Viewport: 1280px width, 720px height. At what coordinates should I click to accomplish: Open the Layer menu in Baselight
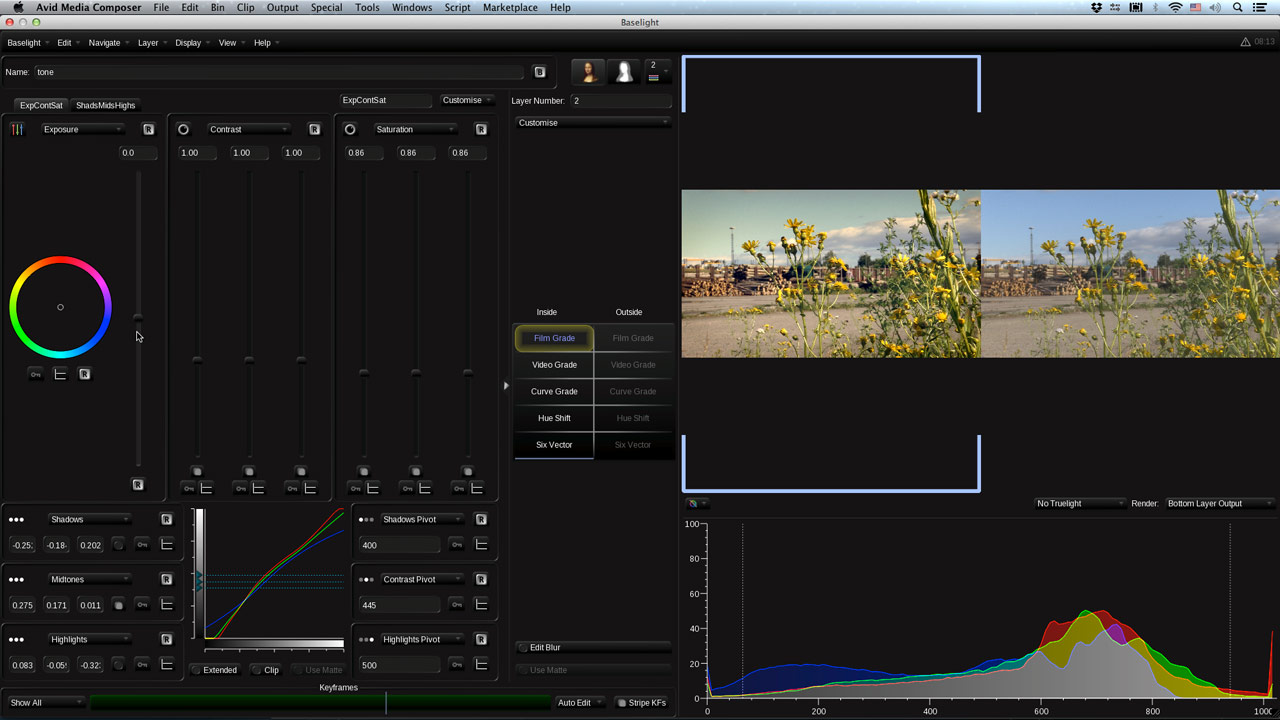[148, 43]
